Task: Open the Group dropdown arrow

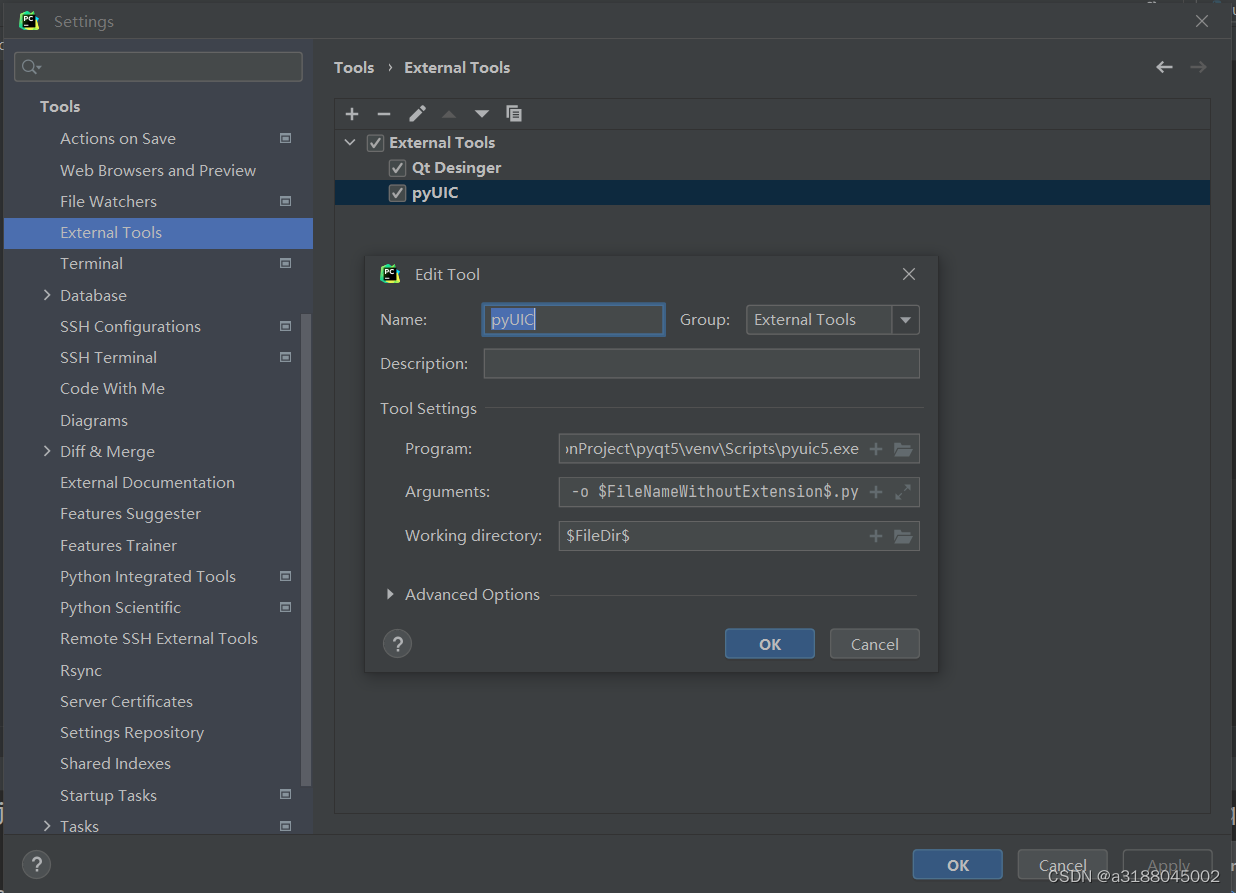Action: pyautogui.click(x=905, y=320)
